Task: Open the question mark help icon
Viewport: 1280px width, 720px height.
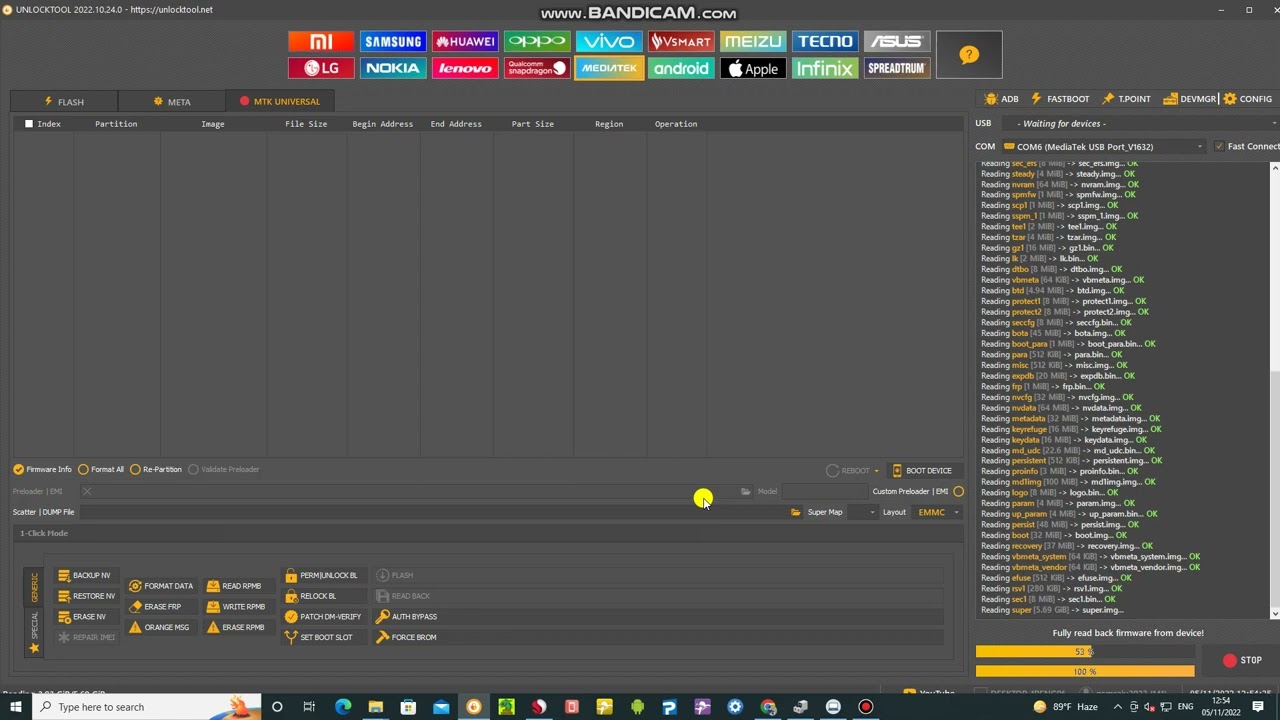Action: pyautogui.click(x=969, y=55)
